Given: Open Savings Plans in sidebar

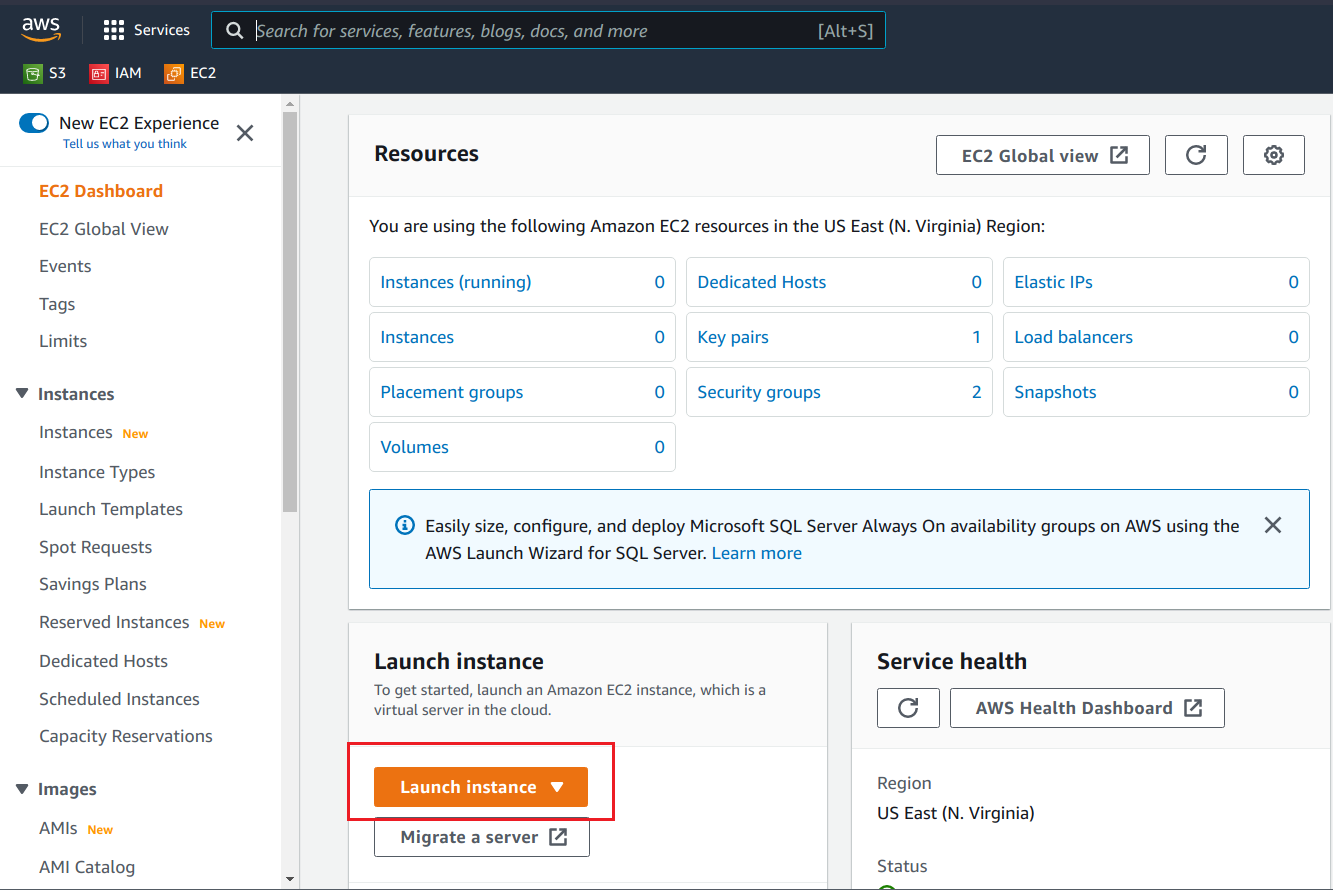Looking at the screenshot, I should point(93,584).
